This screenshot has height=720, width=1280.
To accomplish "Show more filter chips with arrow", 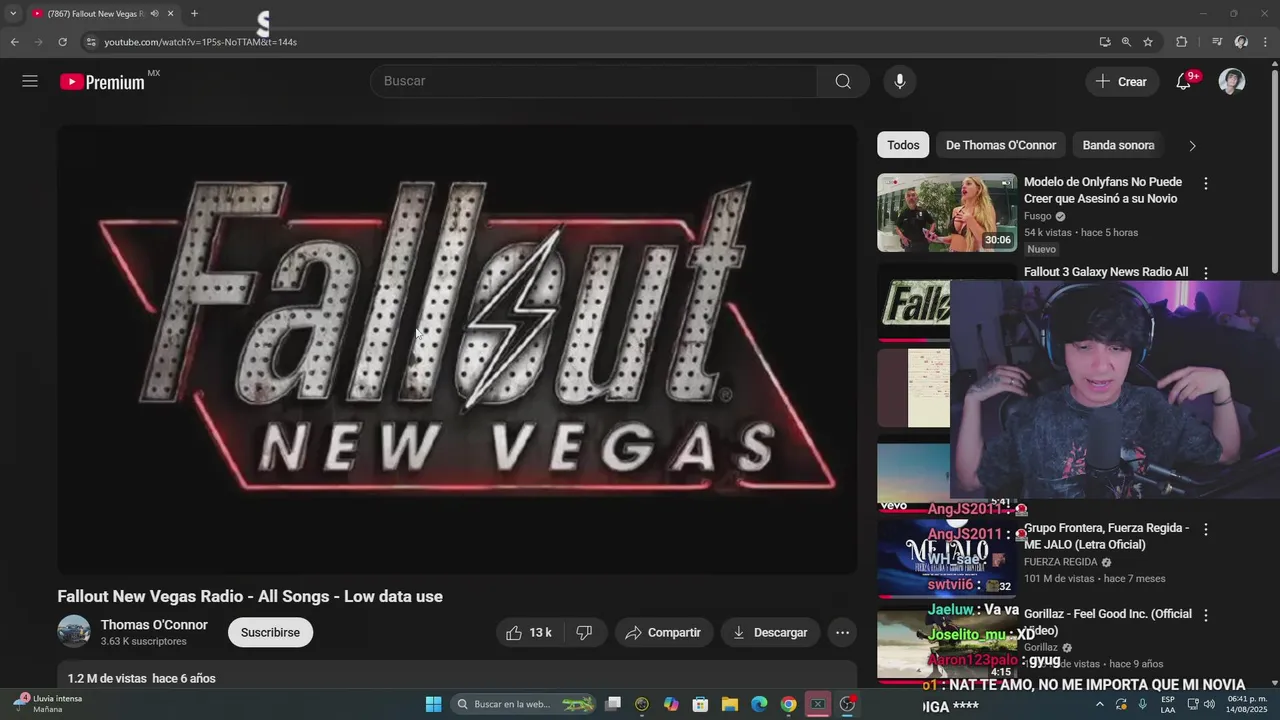I will tap(1192, 145).
